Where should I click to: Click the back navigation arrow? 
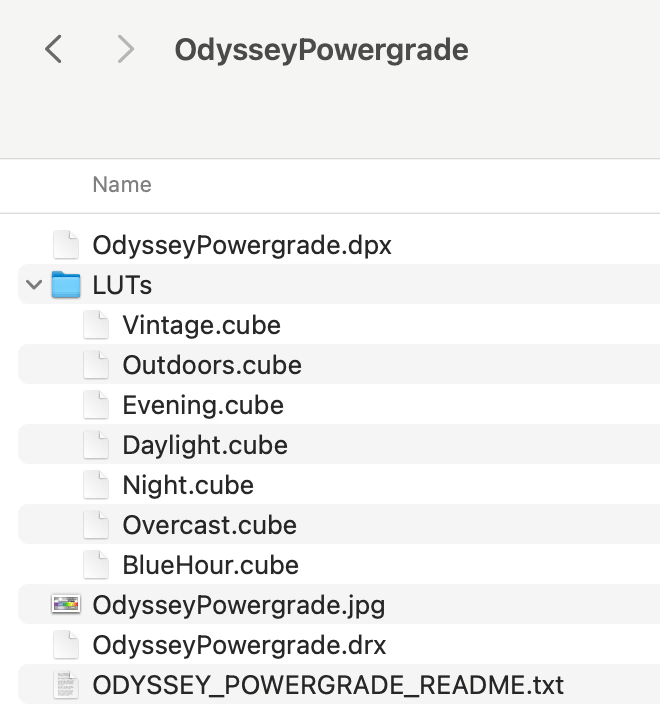point(54,49)
